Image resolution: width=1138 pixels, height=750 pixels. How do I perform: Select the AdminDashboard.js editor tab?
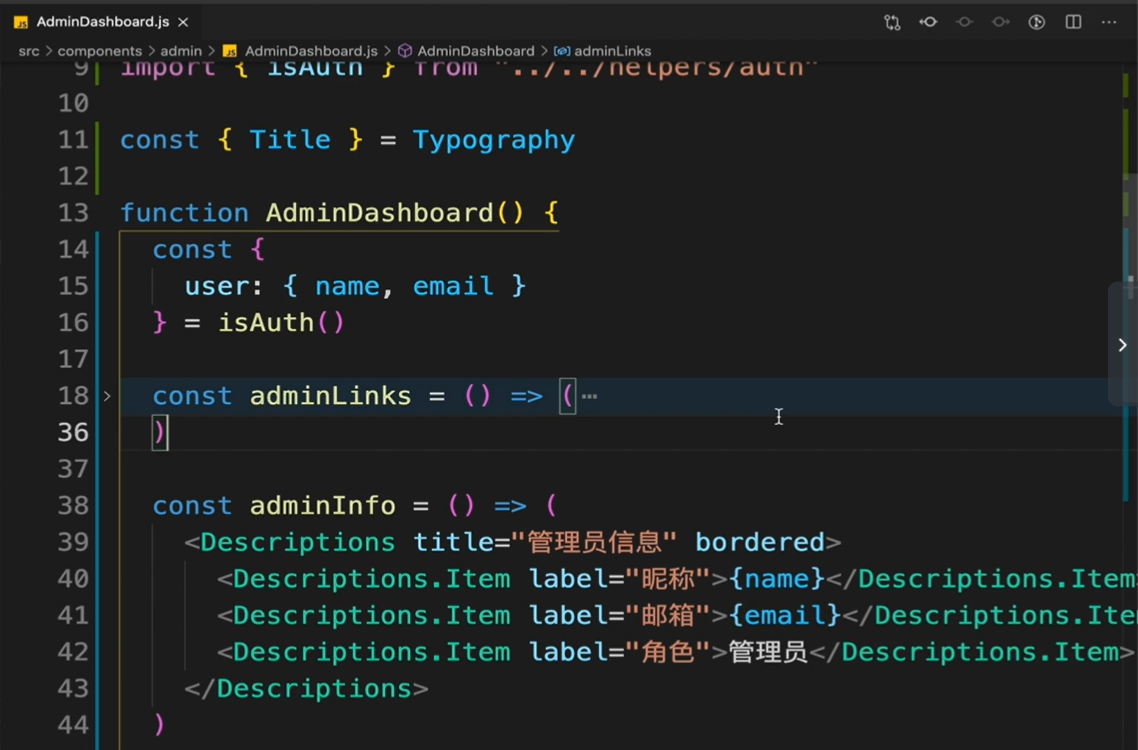pyautogui.click(x=102, y=22)
